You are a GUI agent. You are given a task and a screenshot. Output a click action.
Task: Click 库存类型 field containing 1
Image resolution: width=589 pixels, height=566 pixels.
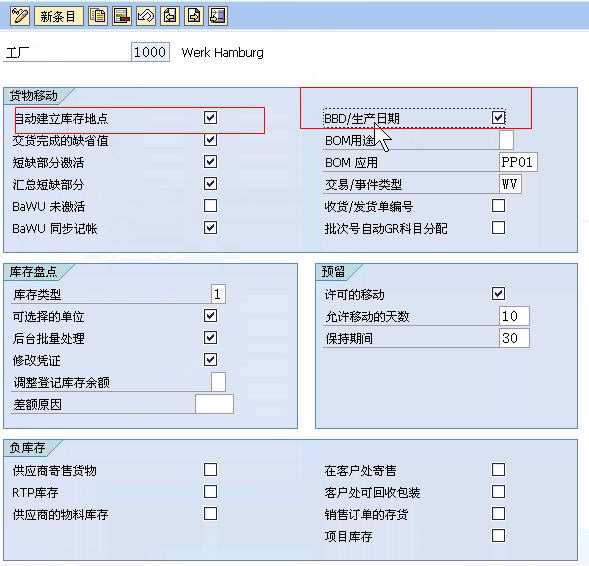(218, 294)
